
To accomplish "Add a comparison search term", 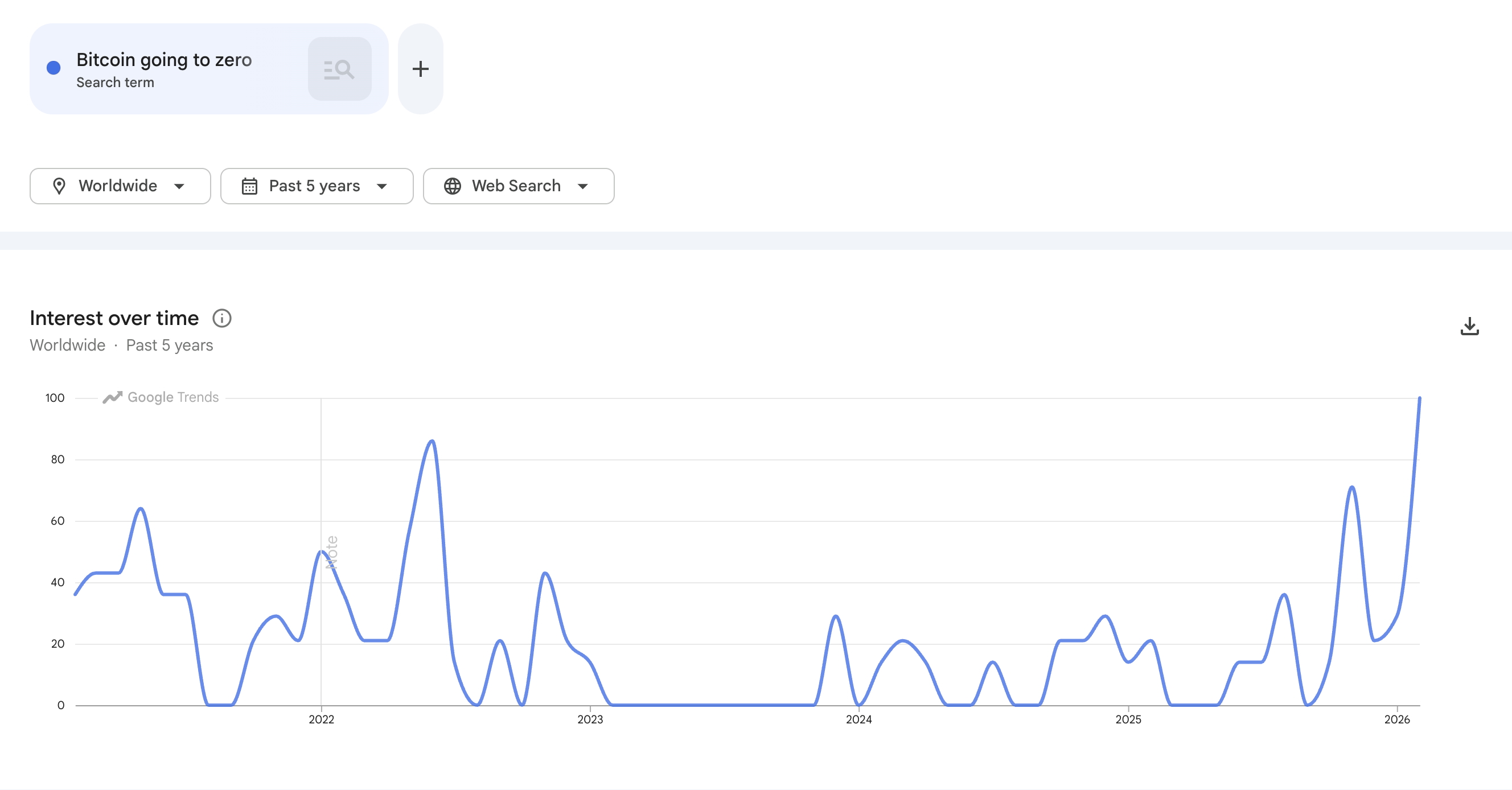I will pyautogui.click(x=420, y=69).
